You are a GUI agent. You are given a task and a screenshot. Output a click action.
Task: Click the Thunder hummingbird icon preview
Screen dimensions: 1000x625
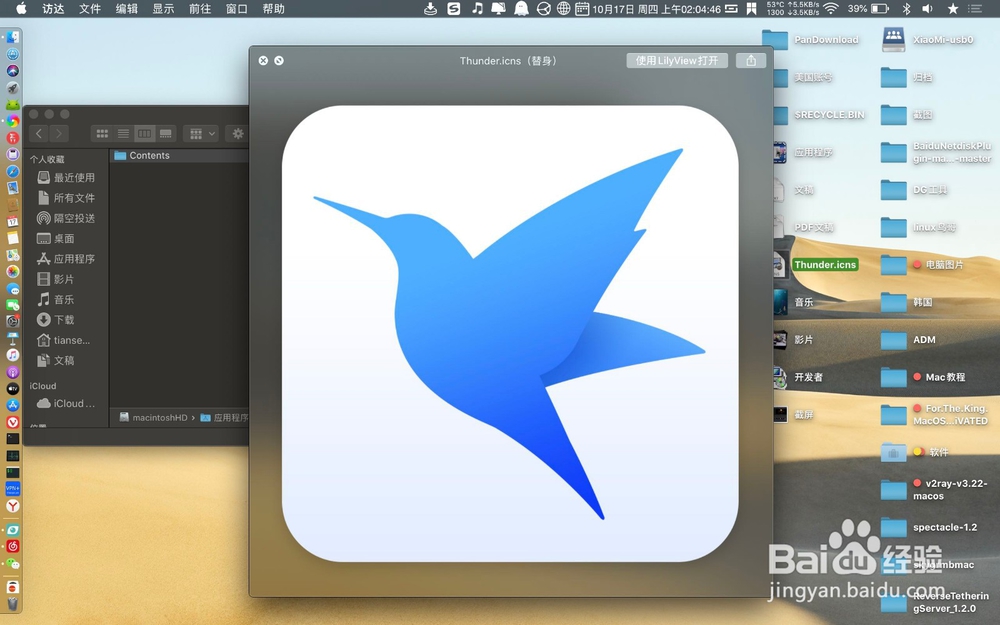point(510,334)
